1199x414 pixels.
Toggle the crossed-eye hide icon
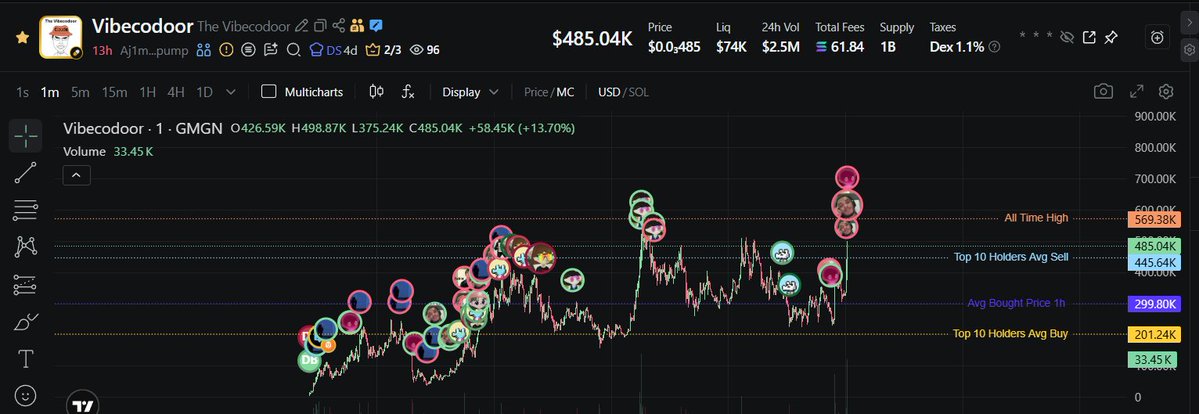(x=1067, y=37)
